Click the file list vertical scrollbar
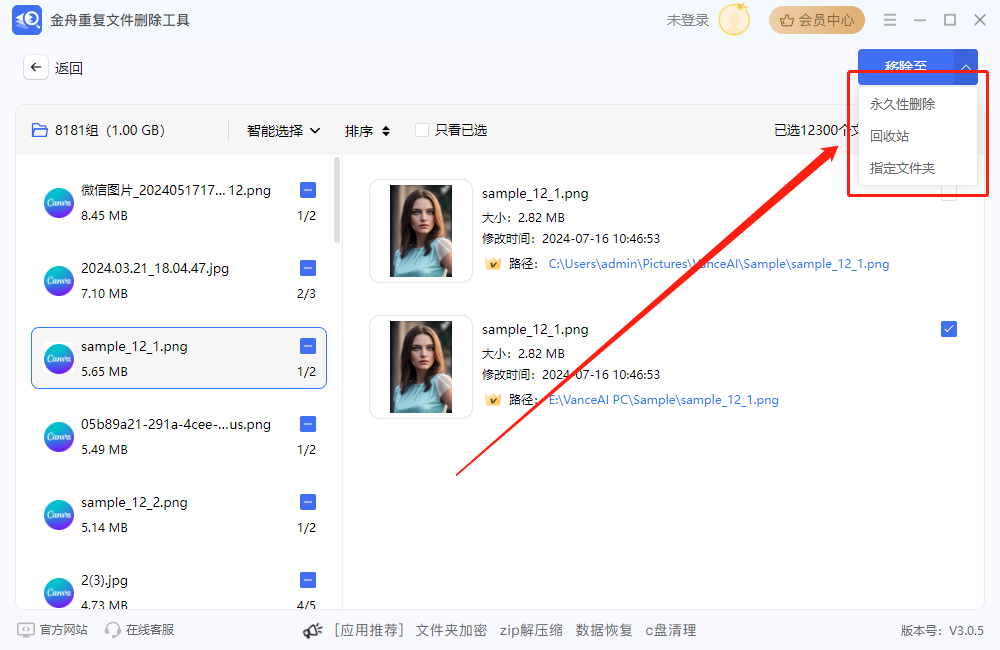The height and width of the screenshot is (650, 1000). (337, 200)
